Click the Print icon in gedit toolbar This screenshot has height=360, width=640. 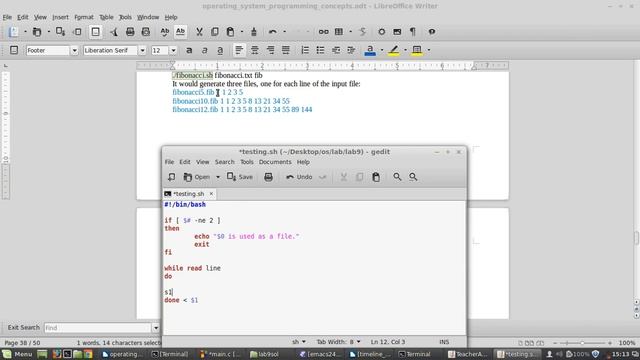[268, 177]
